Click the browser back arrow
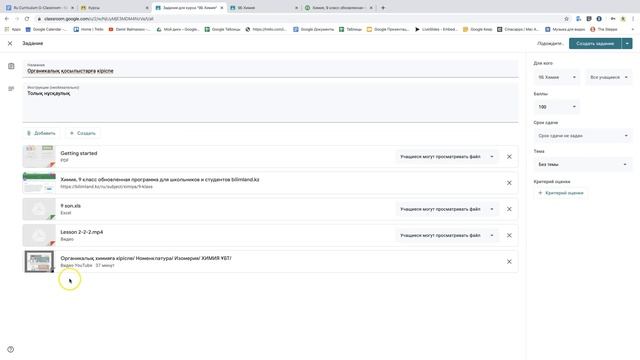The width and height of the screenshot is (640, 360). (x=7, y=19)
